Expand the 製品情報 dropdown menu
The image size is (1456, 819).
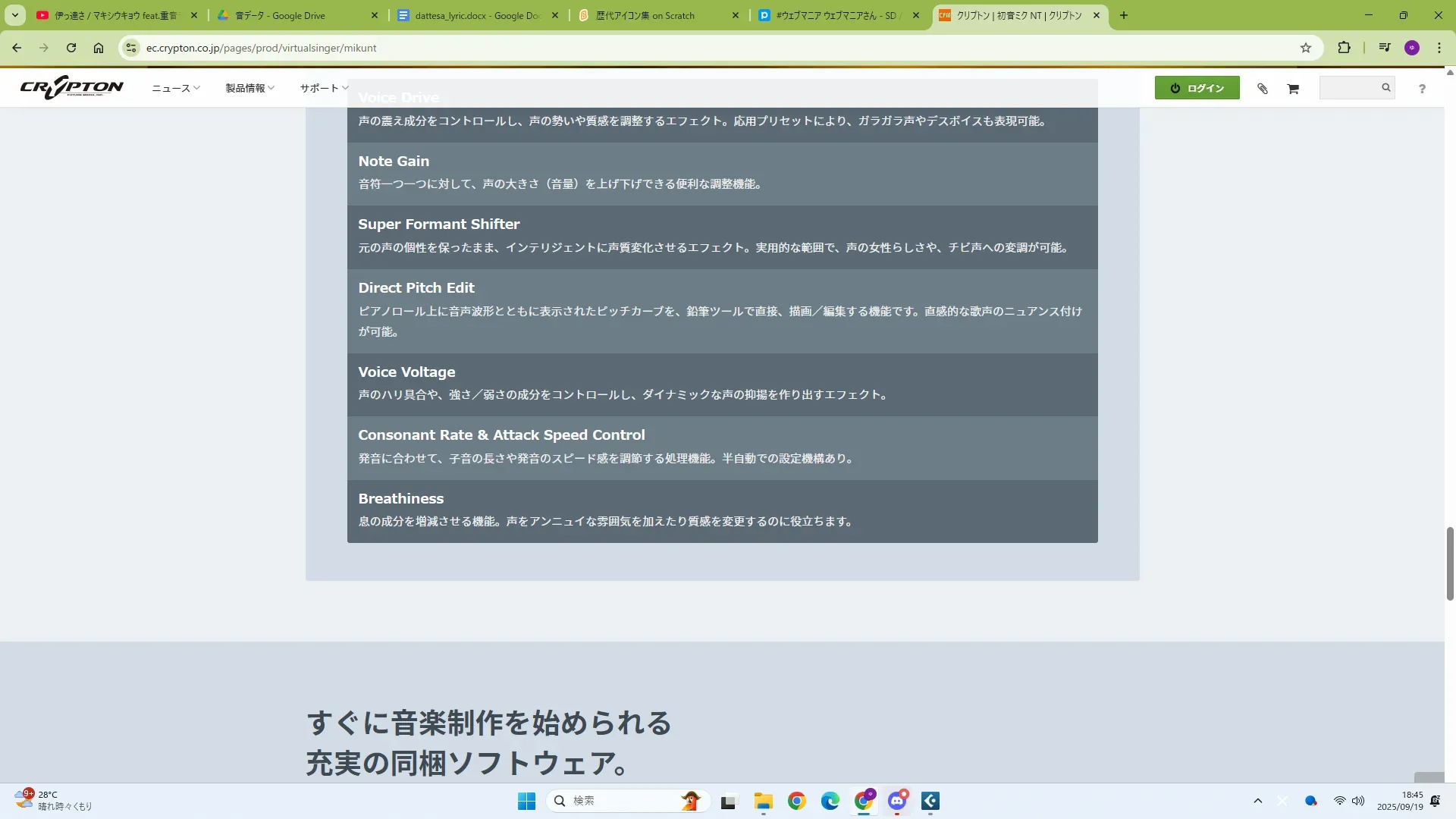click(249, 88)
